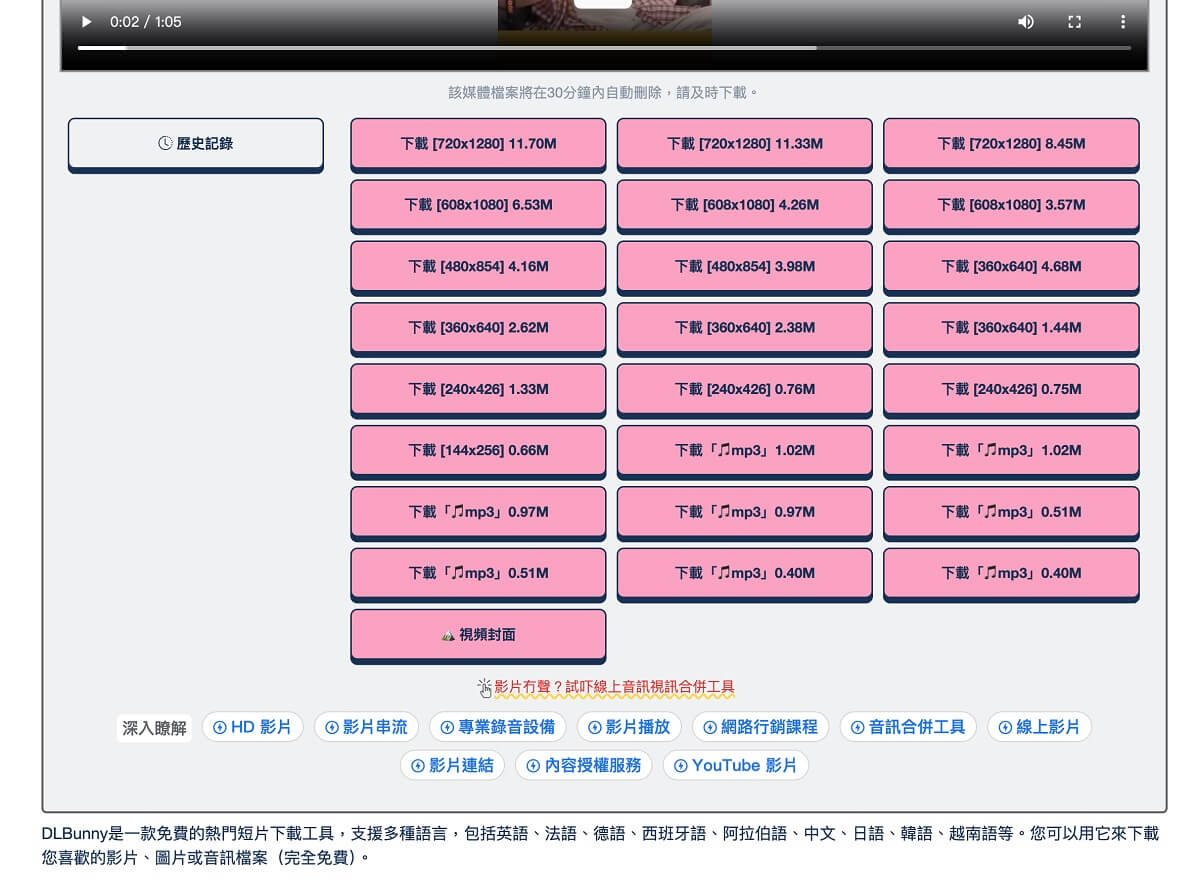Open the YouTube 影片 link
This screenshot has height=880, width=1200.
coord(736,765)
